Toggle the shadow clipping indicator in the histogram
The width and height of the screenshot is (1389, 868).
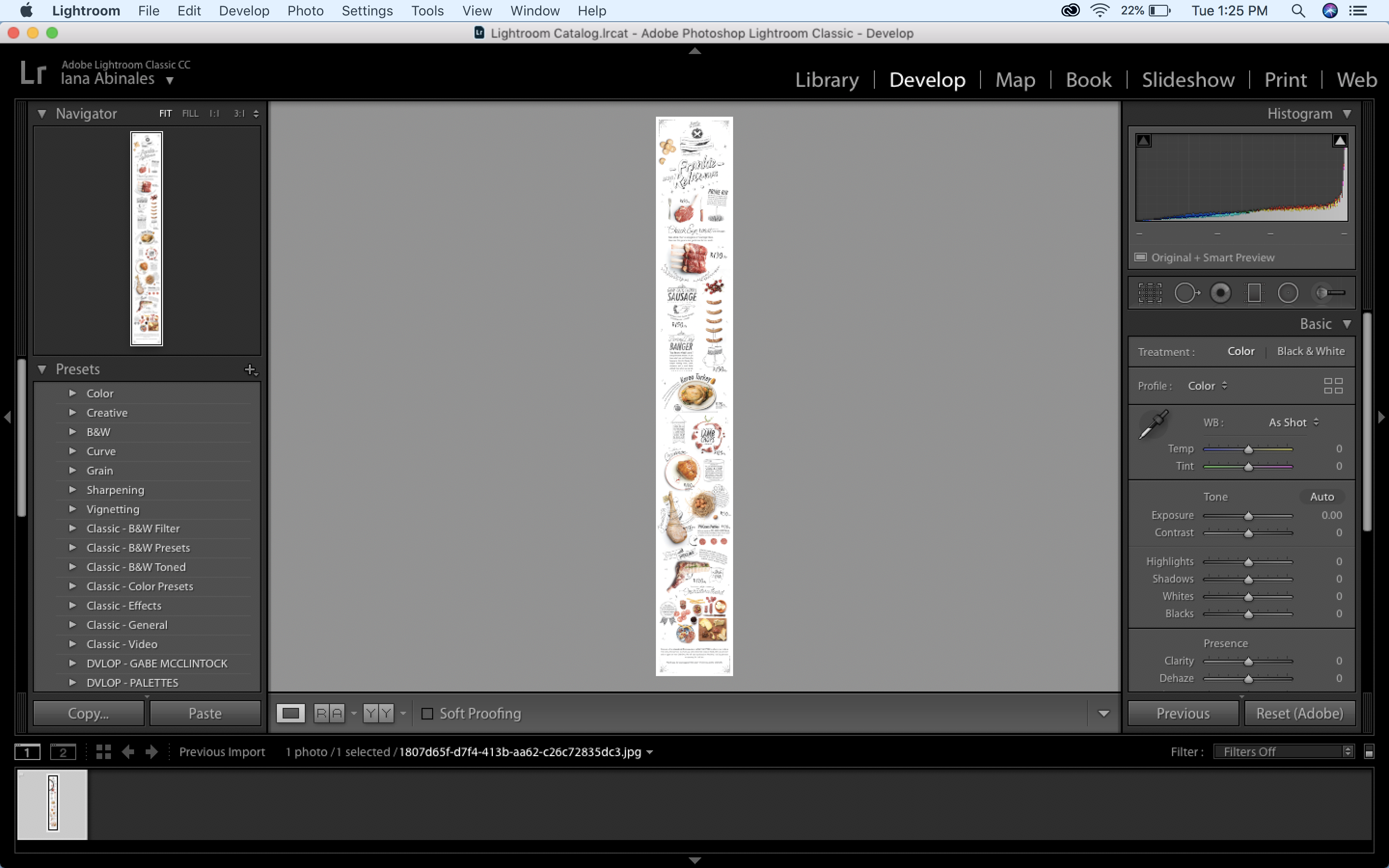(1144, 141)
